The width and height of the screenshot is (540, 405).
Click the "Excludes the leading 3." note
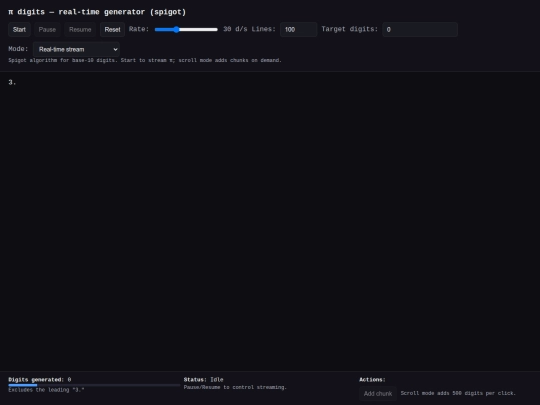tap(46, 390)
